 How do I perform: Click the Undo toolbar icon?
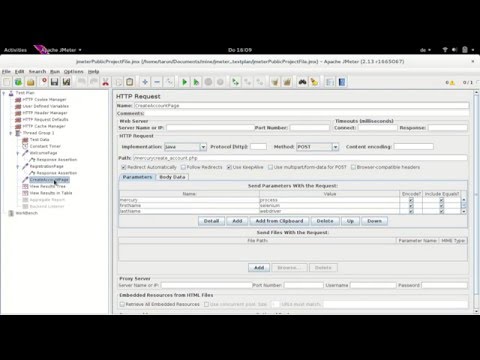(82, 82)
